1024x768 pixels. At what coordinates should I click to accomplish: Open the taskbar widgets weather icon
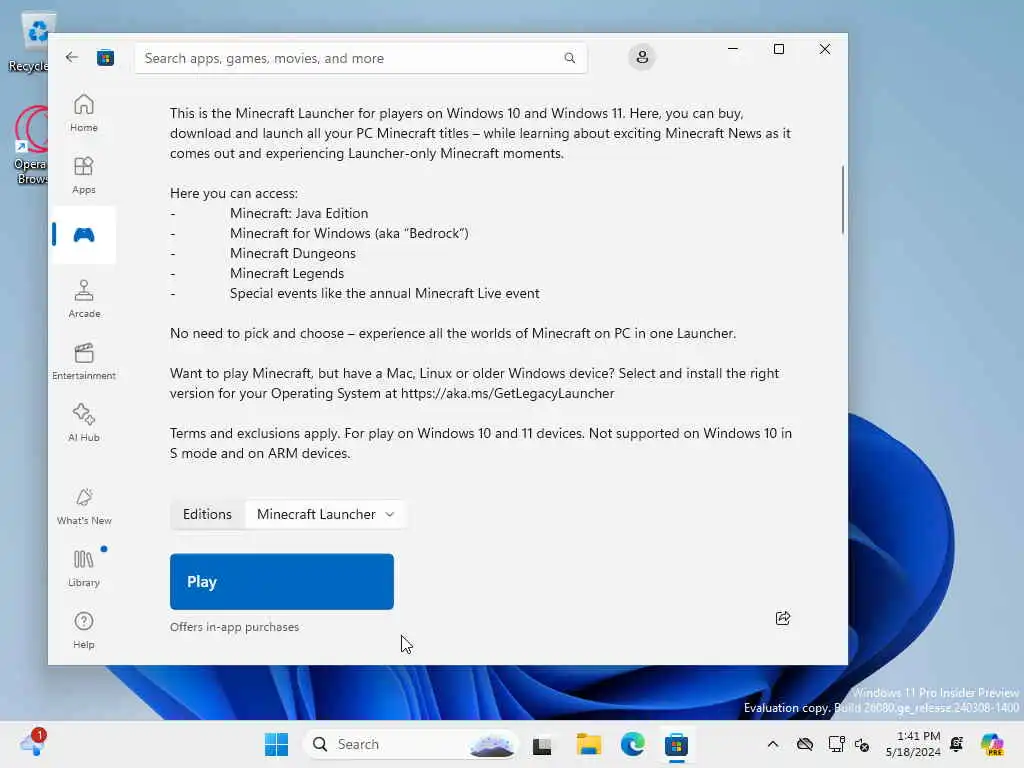click(x=32, y=743)
